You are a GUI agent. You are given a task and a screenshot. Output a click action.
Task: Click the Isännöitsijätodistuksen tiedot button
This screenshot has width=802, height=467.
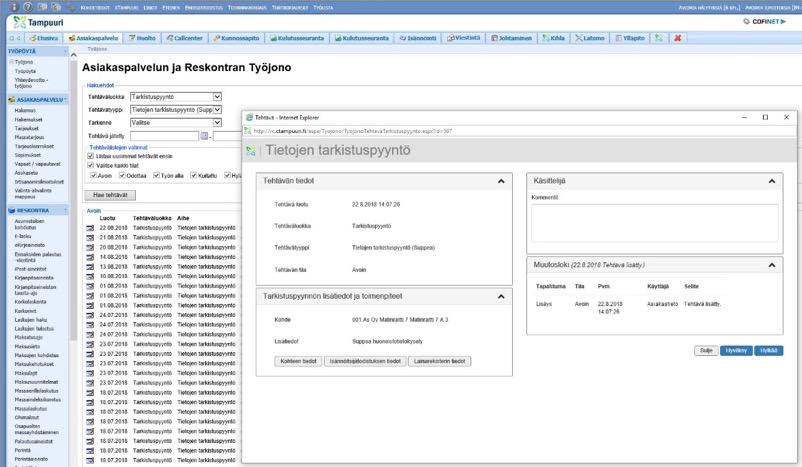(365, 361)
